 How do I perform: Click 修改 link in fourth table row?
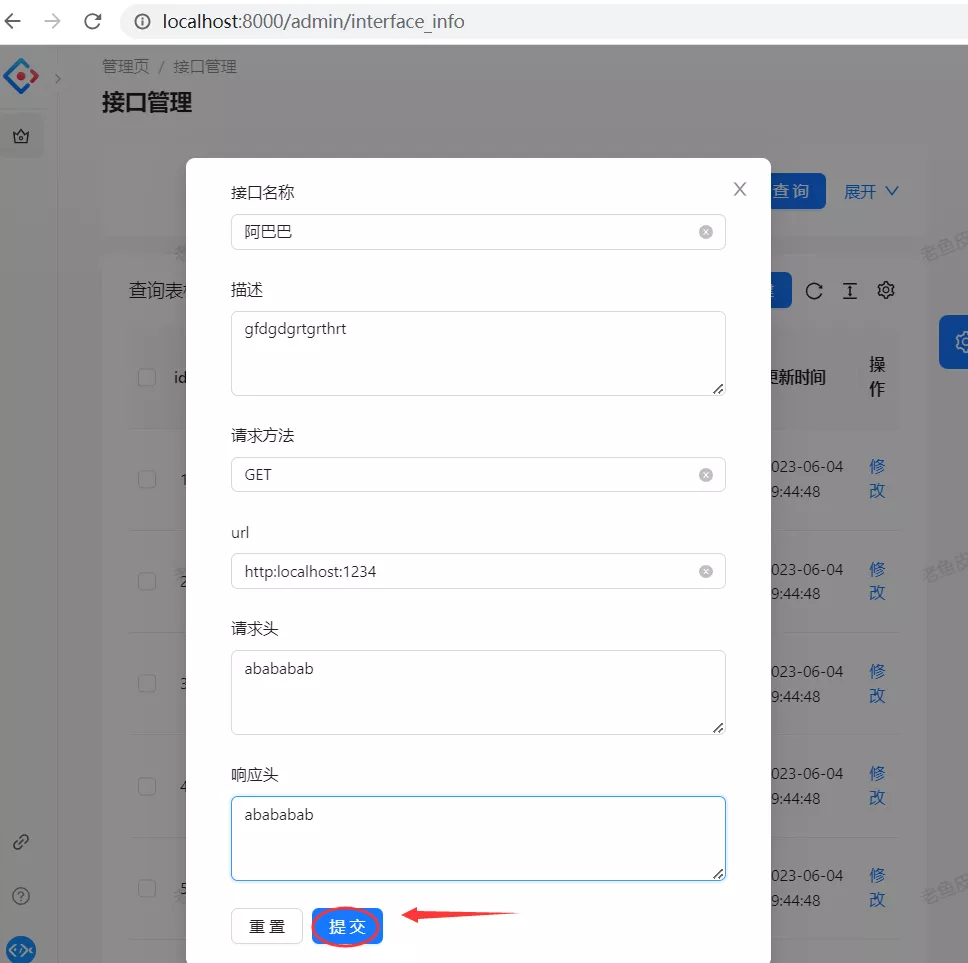(x=877, y=786)
